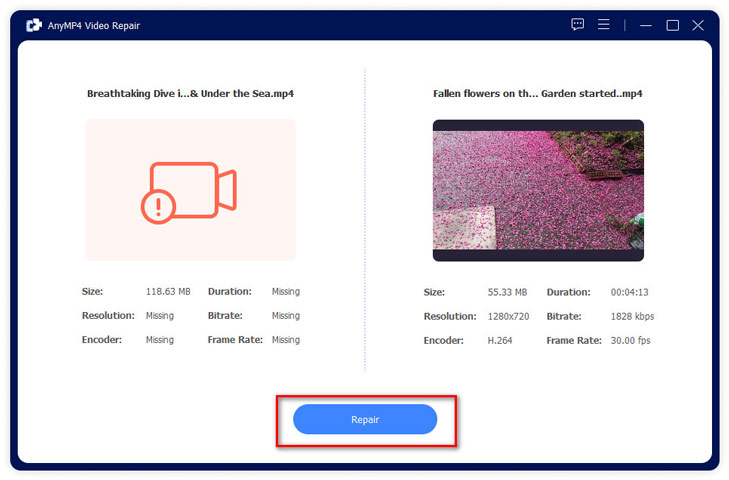Select the H.264 encoder value
Viewport: 729px width, 480px height.
tap(501, 340)
